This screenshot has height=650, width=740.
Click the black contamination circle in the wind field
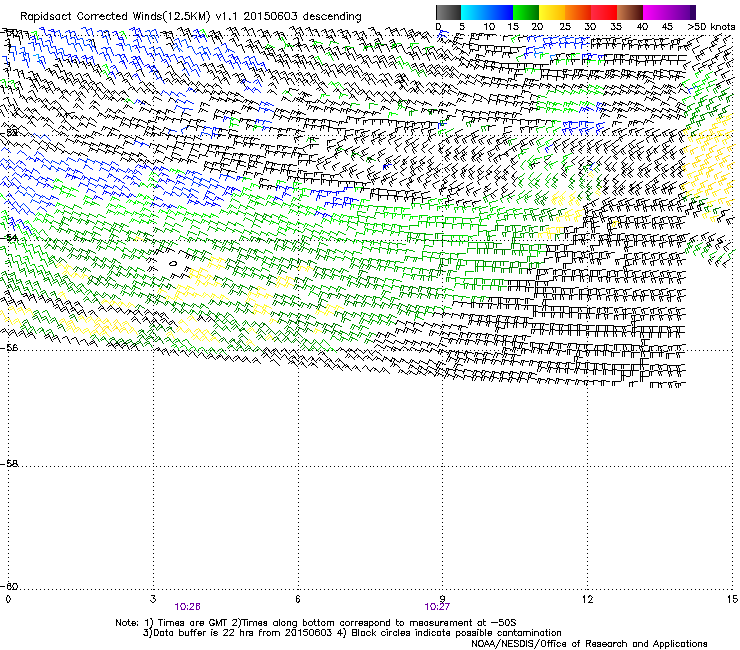[173, 263]
